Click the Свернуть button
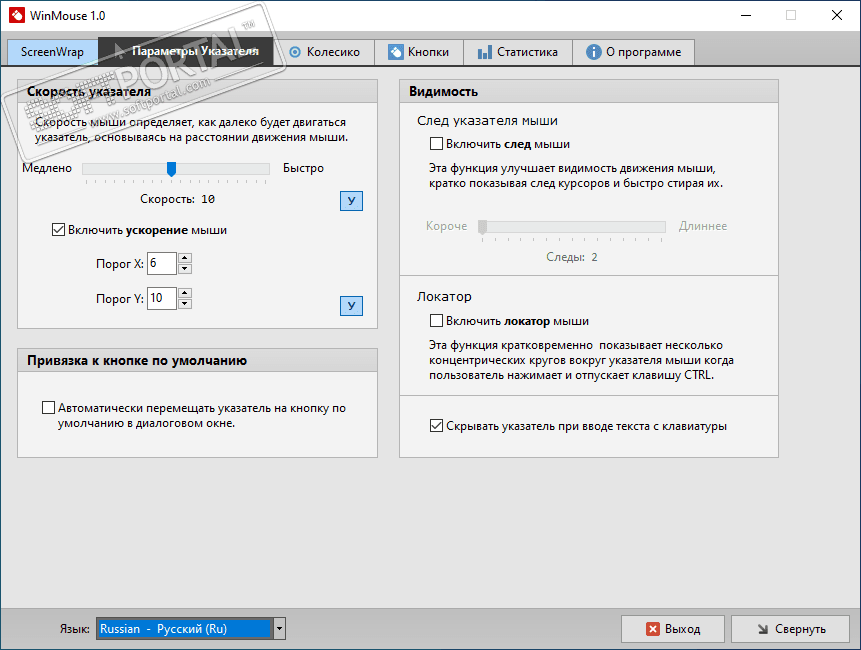Viewport: 861px width, 650px height. pos(790,629)
